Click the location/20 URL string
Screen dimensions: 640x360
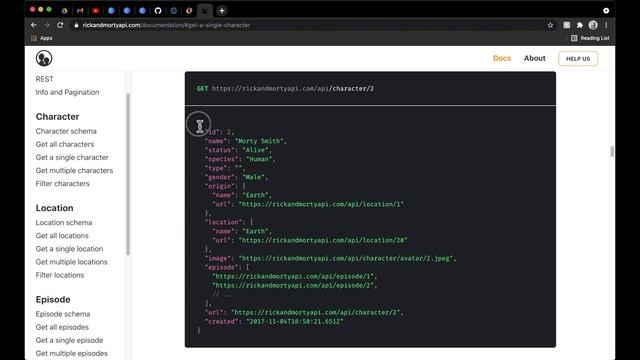point(323,240)
